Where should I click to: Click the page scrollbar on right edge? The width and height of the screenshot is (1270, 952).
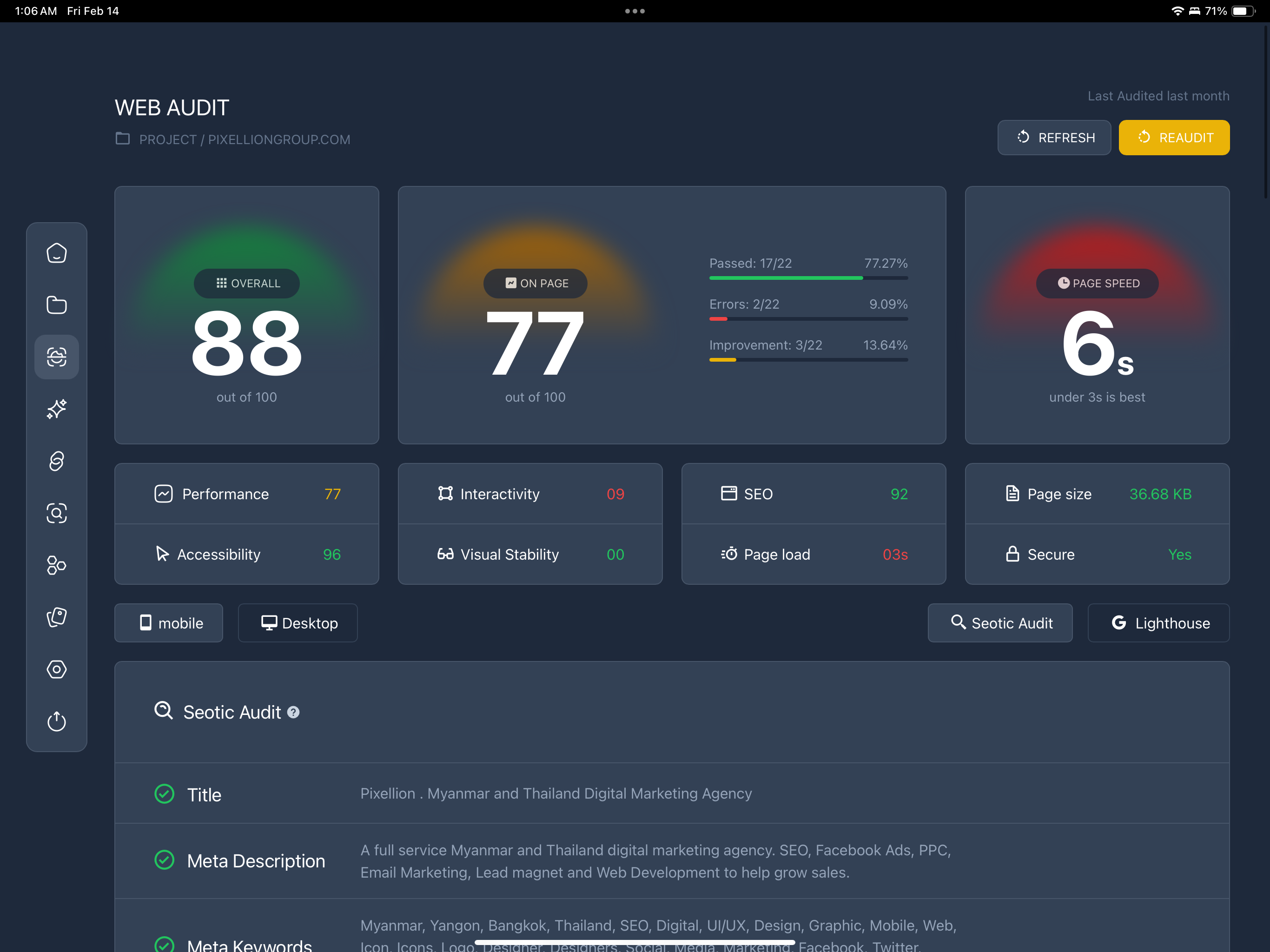click(x=1265, y=112)
